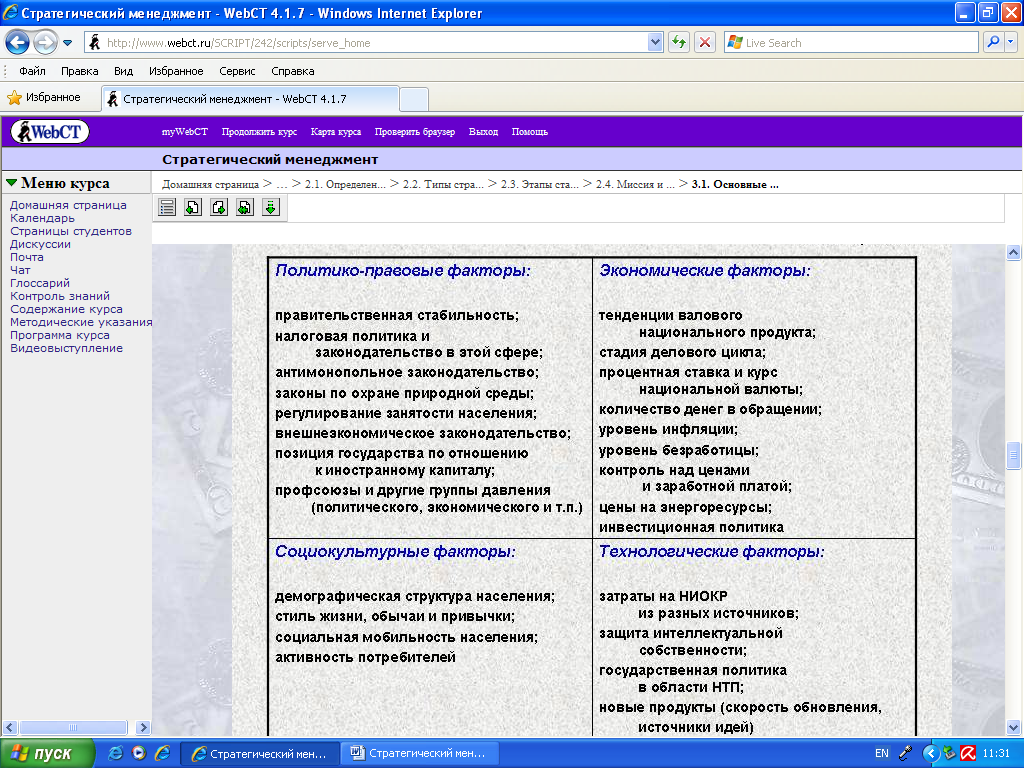The height and width of the screenshot is (768, 1024).
Task: Click browser Back arrow button
Action: (x=18, y=43)
